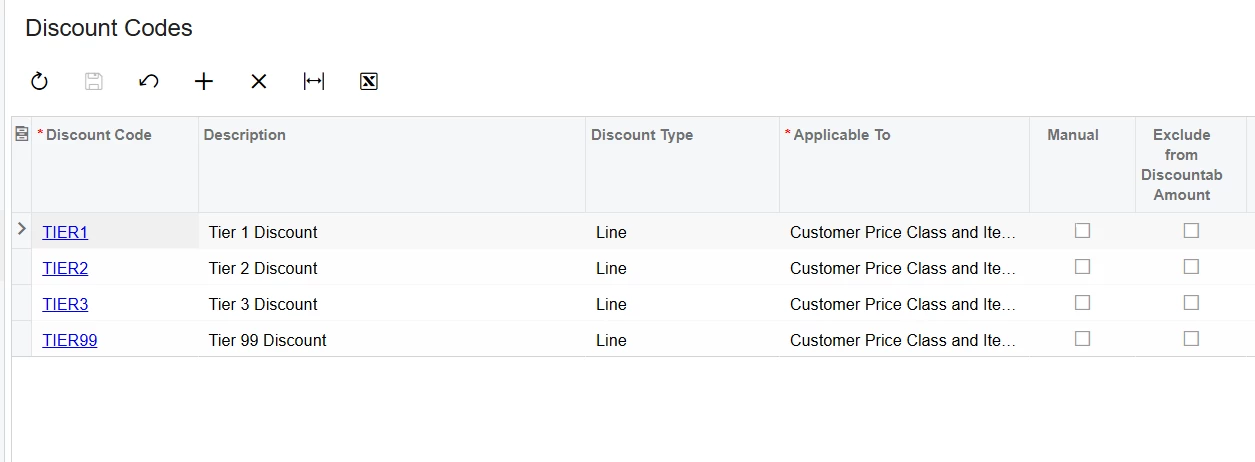
Task: Open Applicable To dropdown cell for TIER2
Action: click(902, 268)
